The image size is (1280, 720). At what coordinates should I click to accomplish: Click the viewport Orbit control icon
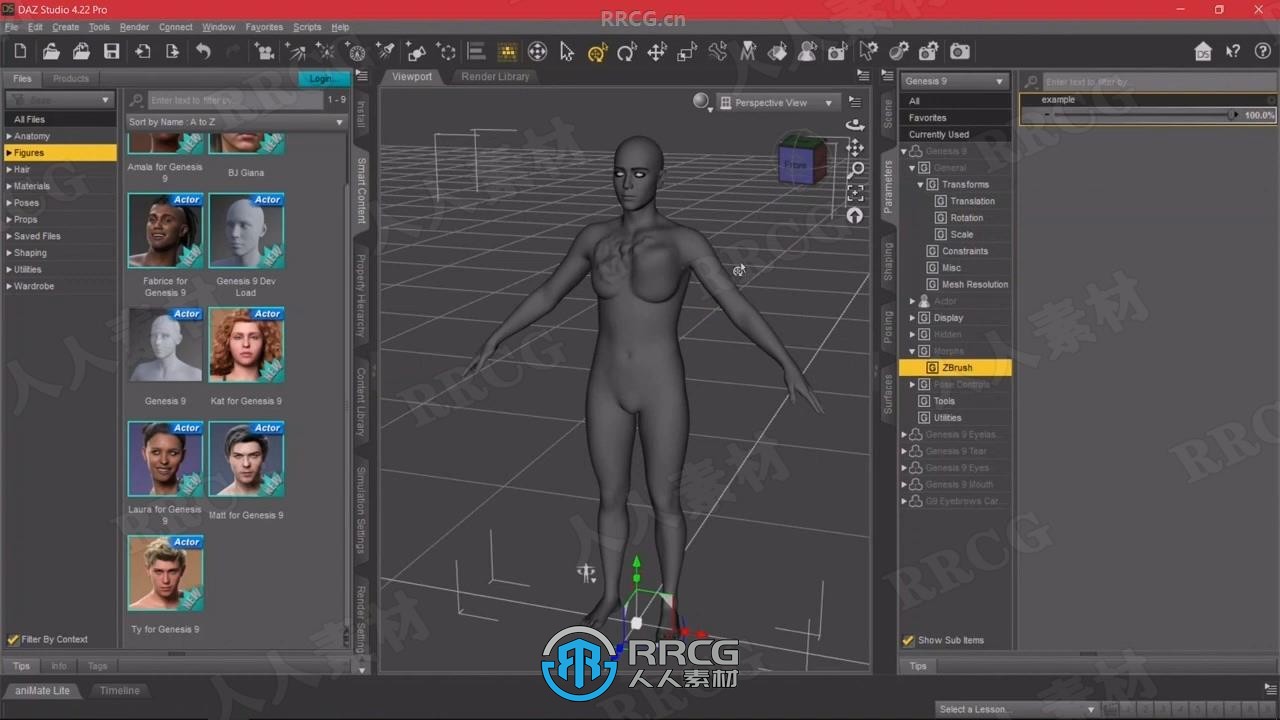point(855,124)
